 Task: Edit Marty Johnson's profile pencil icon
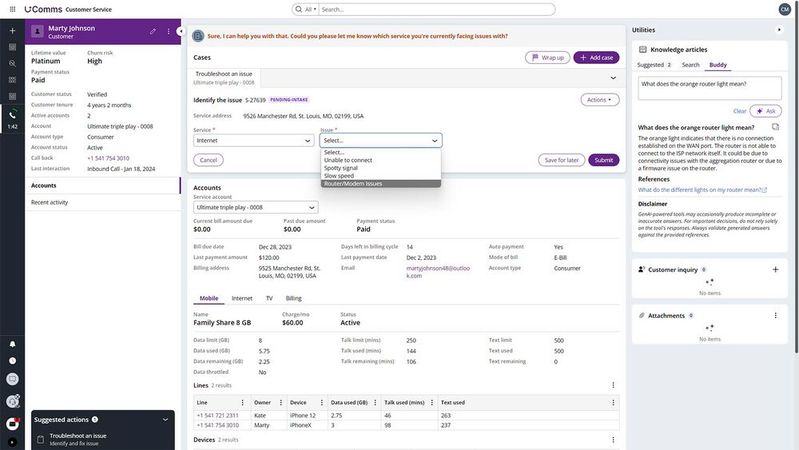[x=153, y=32]
